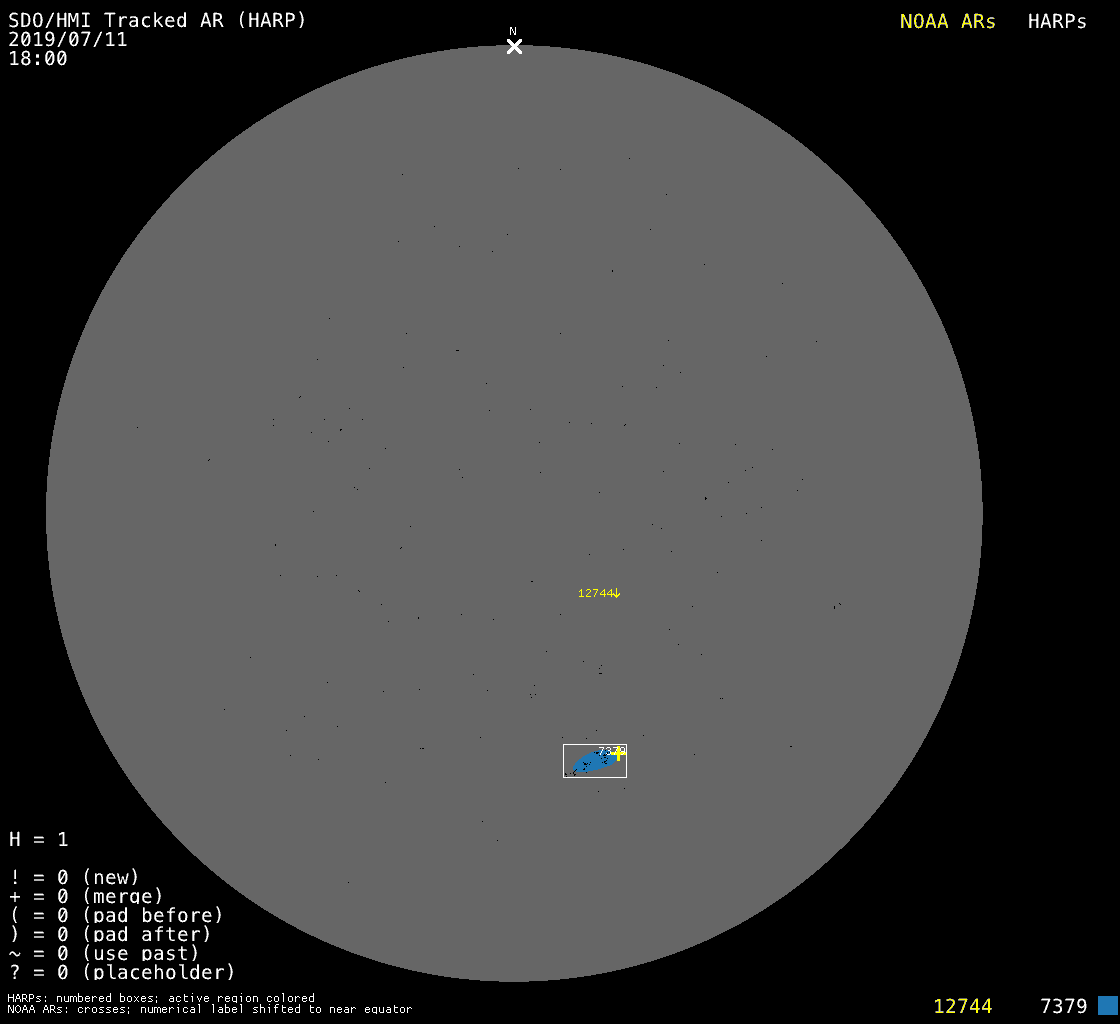
Task: Click the yellow NOAA ARs header
Action: point(947,22)
